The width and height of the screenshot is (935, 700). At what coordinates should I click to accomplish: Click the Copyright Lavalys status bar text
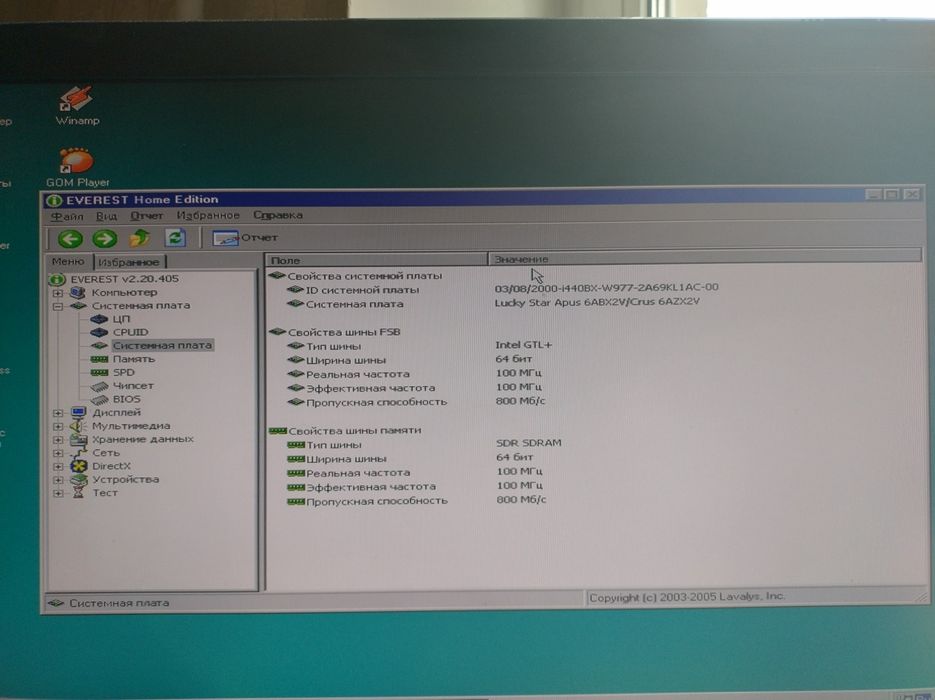point(687,596)
